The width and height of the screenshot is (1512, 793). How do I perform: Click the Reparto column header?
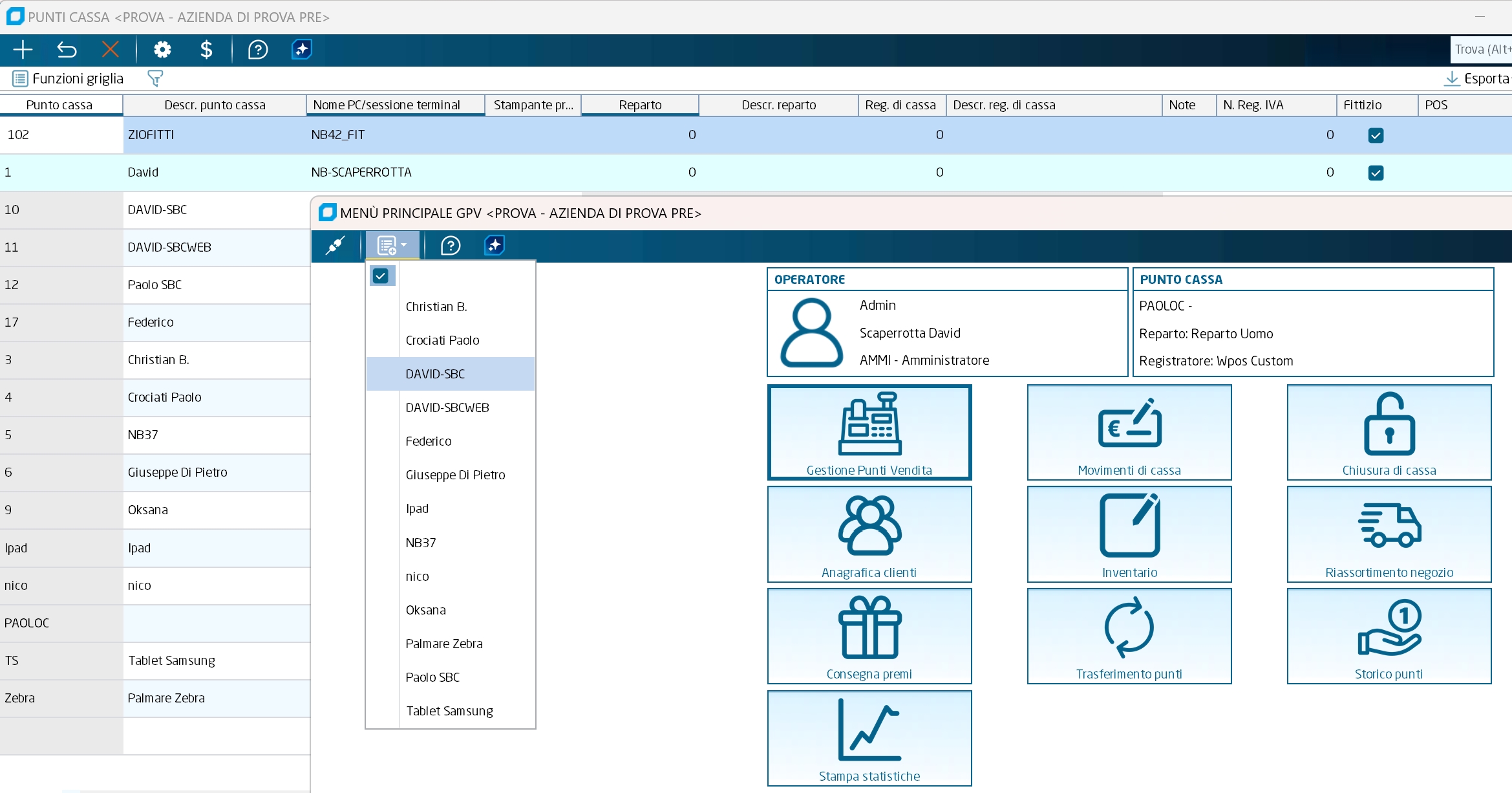pos(639,105)
